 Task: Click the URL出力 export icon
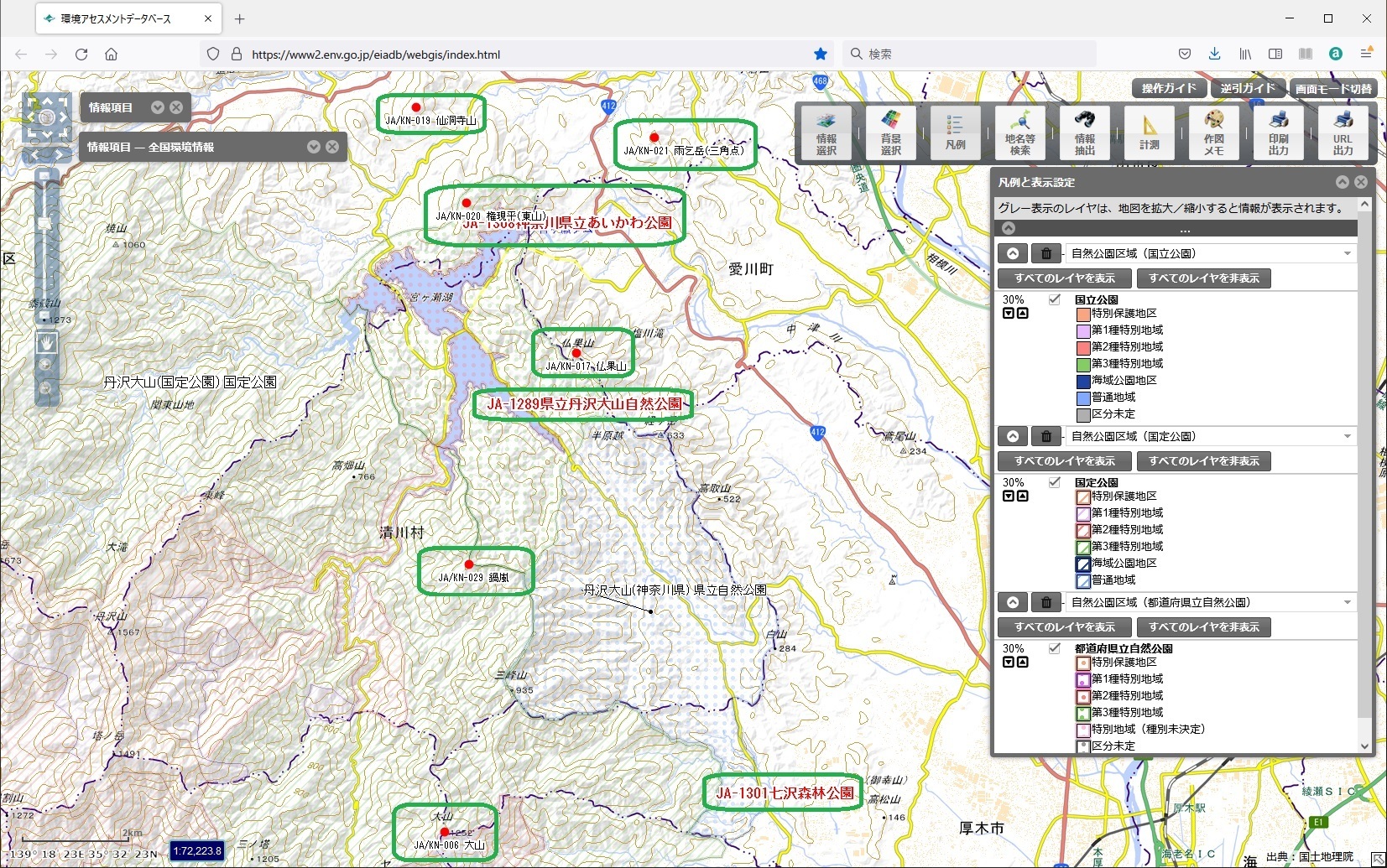coord(1343,133)
